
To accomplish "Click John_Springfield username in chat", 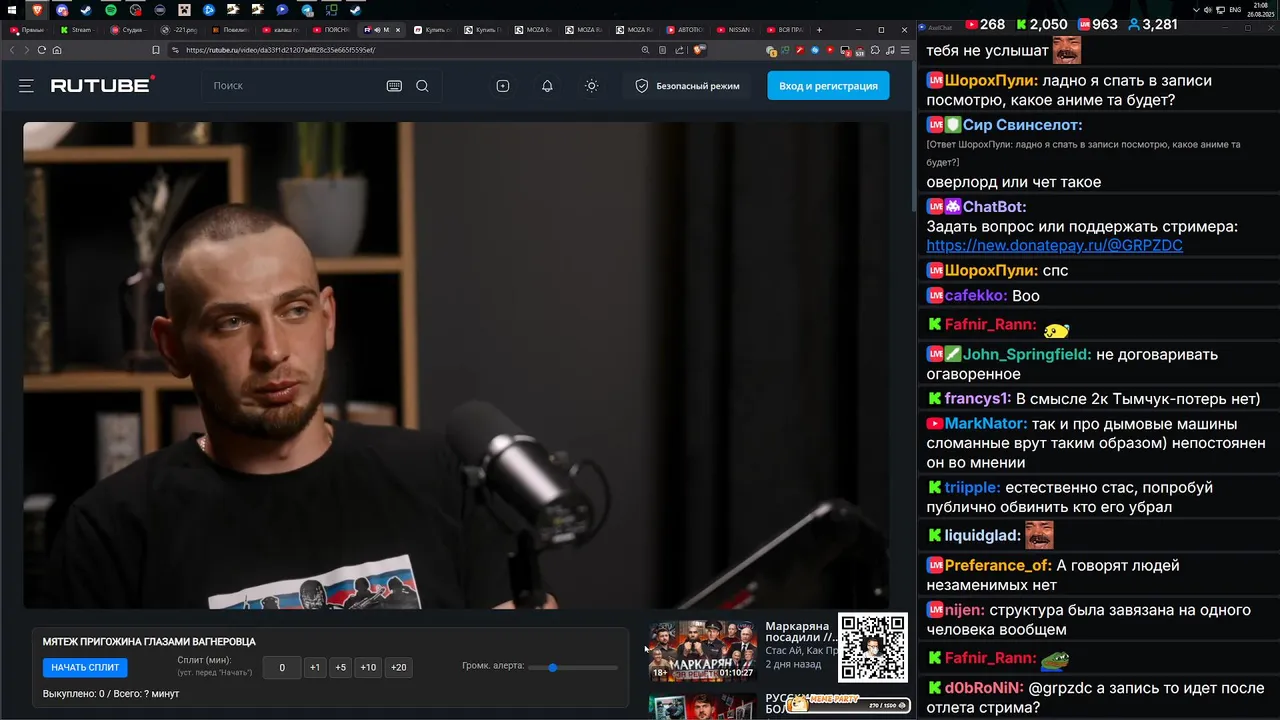I will [1027, 355].
